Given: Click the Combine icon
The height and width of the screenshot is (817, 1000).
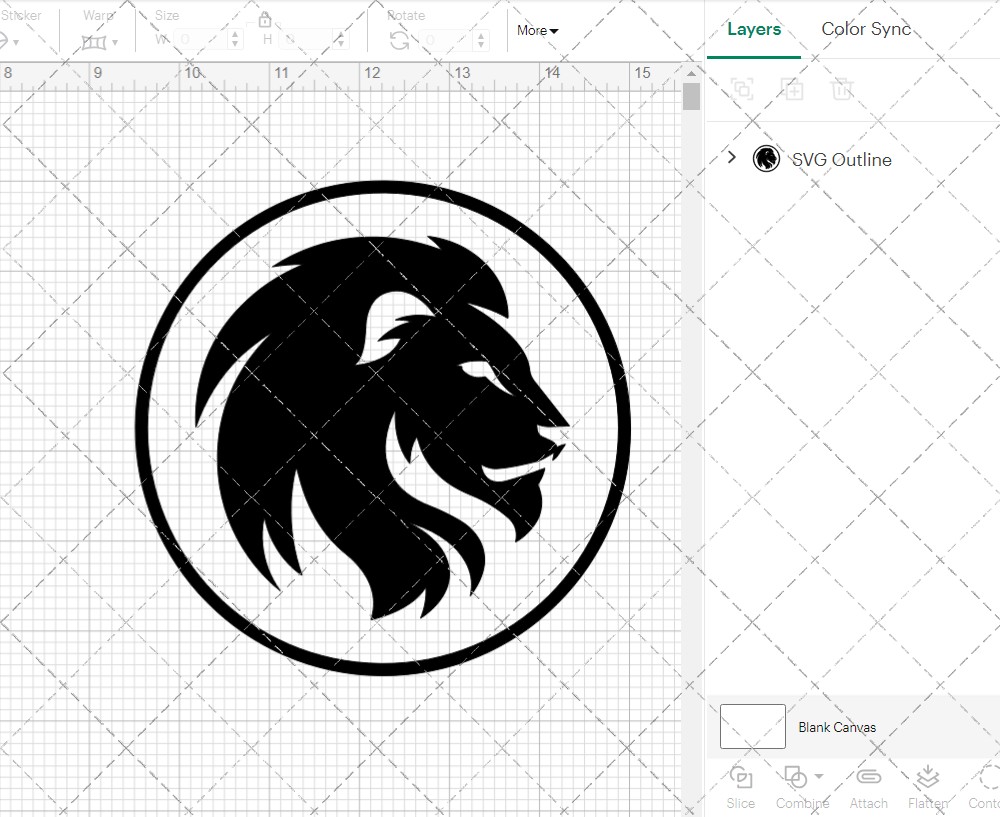Looking at the screenshot, I should click(x=796, y=778).
